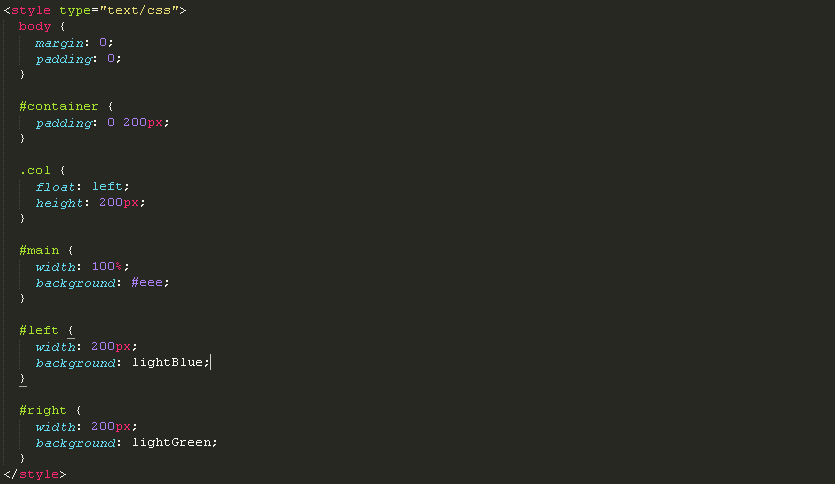835x484 pixels.
Task: Click the lightBlue background value
Action: point(168,362)
